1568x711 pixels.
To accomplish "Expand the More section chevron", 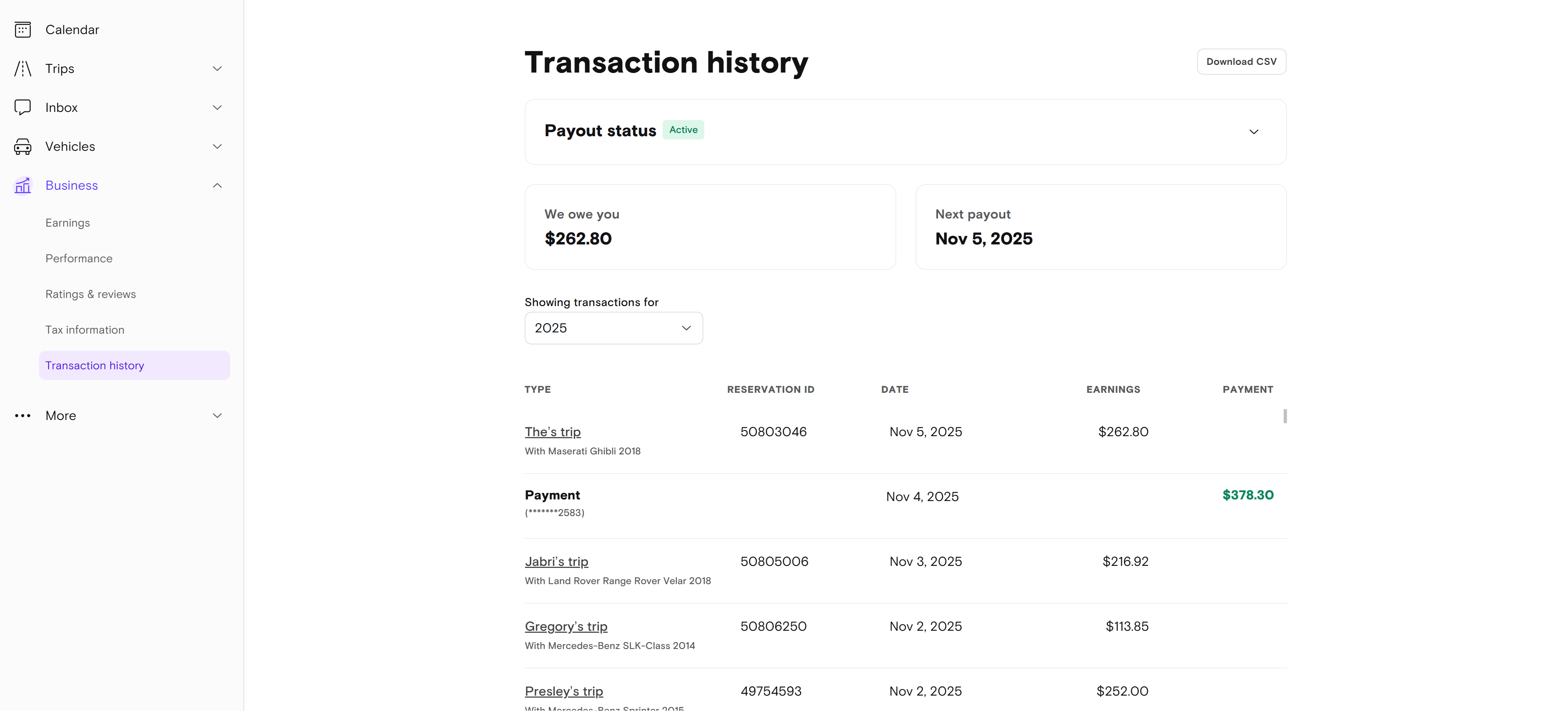I will click(217, 415).
